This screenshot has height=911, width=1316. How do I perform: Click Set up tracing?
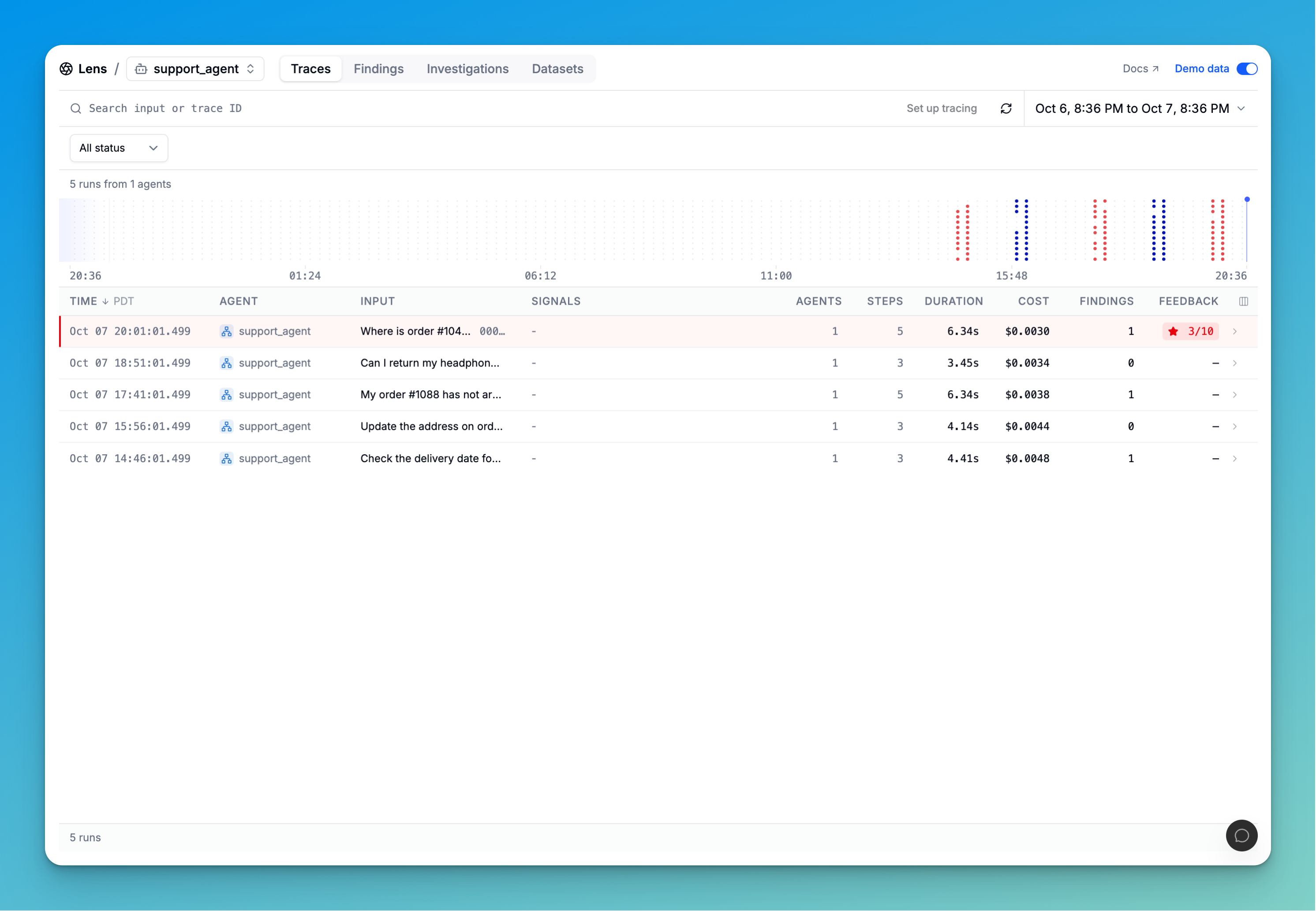click(x=942, y=108)
